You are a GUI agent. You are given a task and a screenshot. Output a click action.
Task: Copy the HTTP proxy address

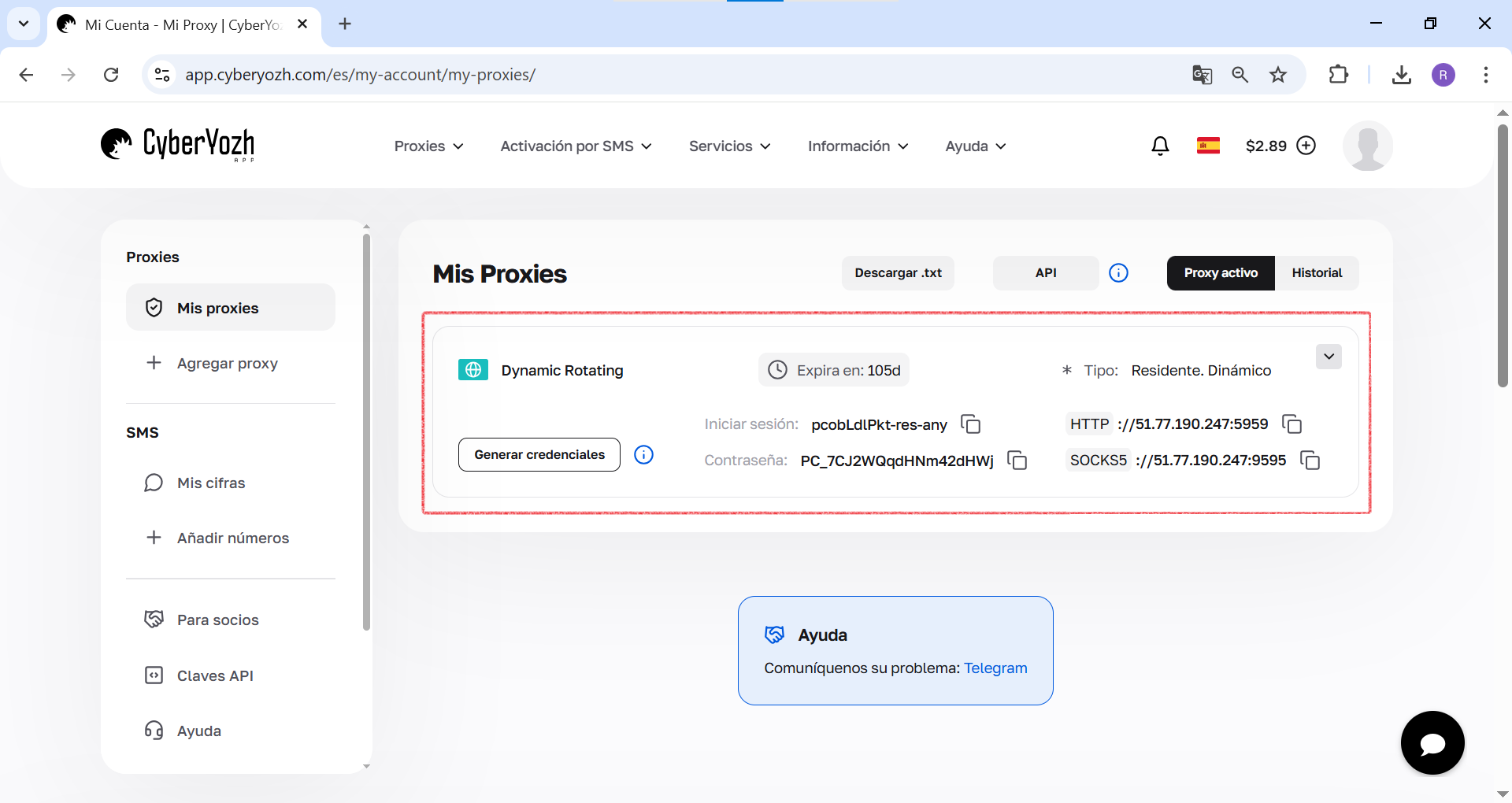[x=1292, y=424]
